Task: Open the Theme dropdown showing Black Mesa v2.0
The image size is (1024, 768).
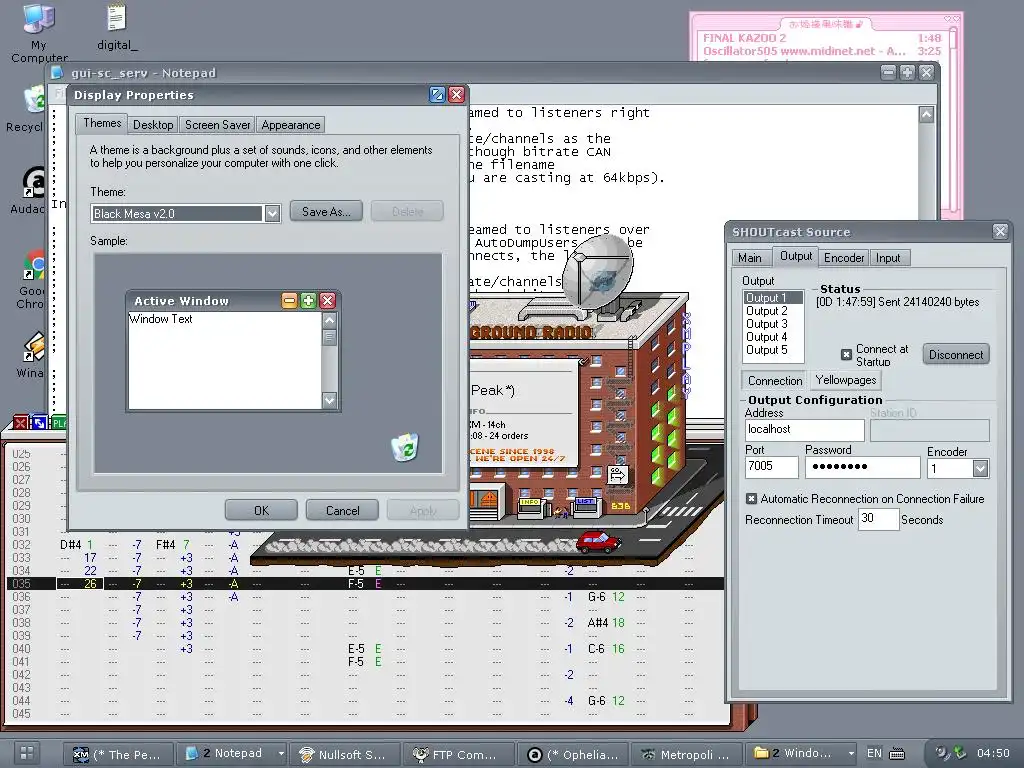Action: click(x=272, y=213)
